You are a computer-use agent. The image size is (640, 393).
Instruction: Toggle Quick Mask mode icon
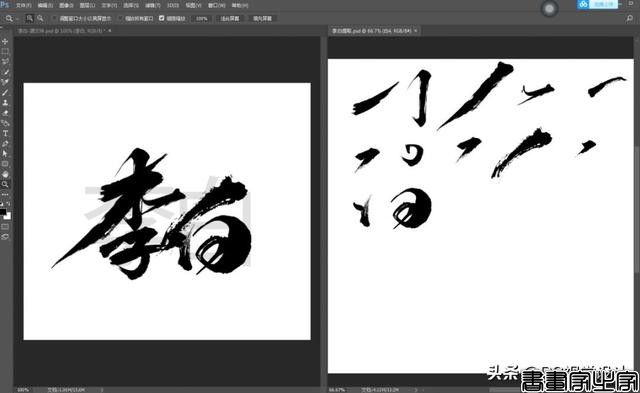(x=5, y=226)
